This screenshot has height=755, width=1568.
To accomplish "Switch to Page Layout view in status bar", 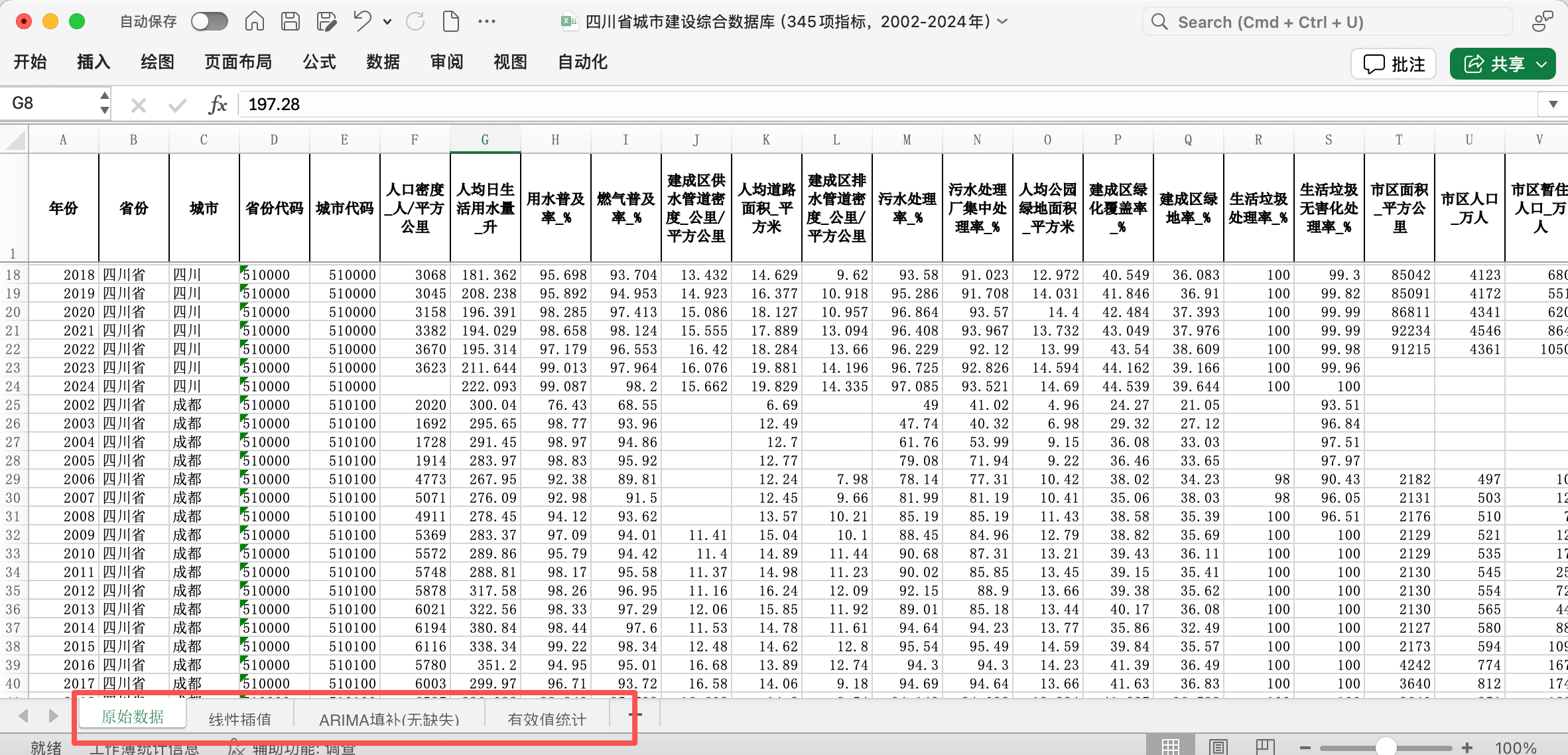I will point(1218,747).
